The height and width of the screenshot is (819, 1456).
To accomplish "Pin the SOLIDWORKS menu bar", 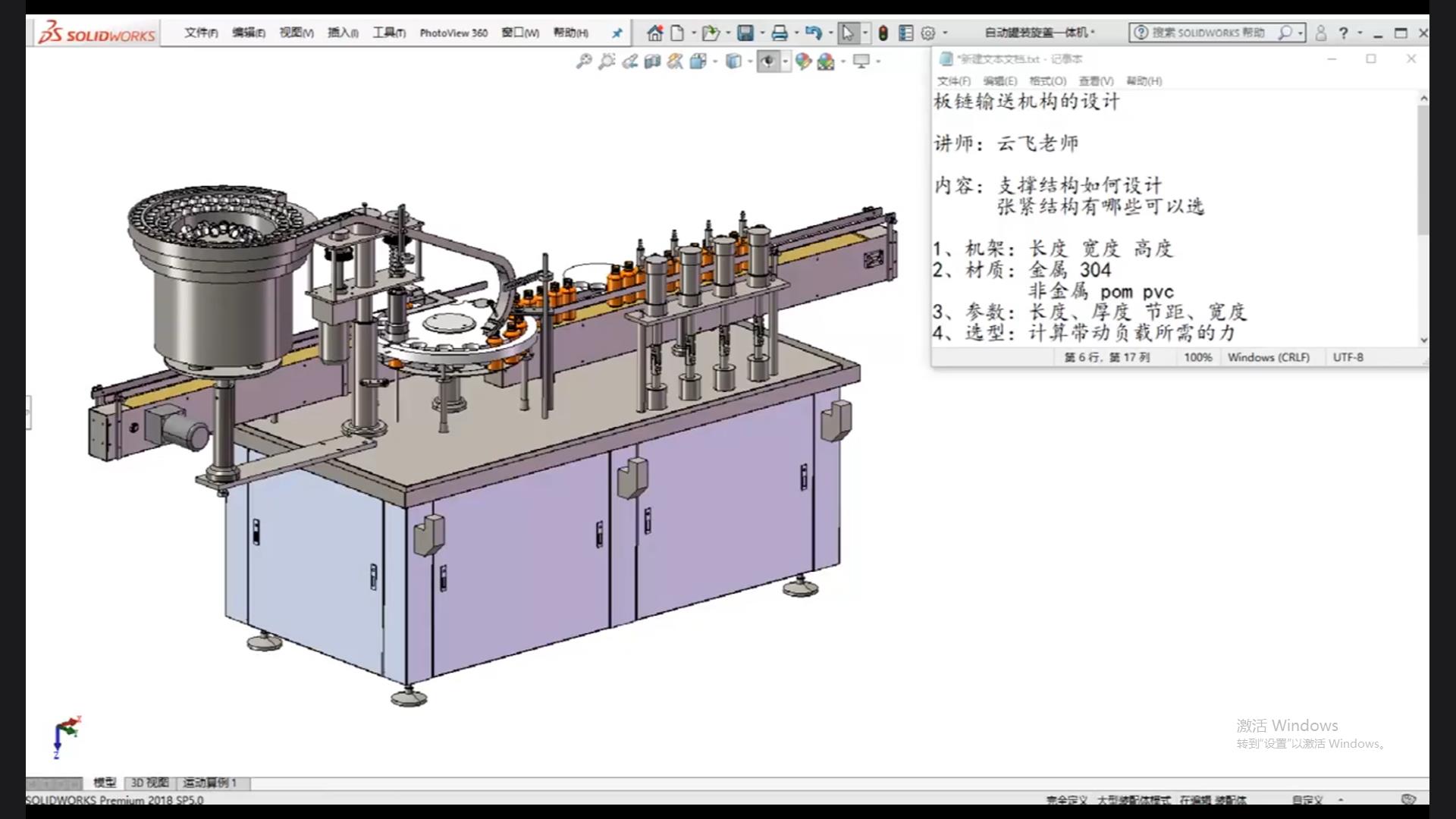I will click(x=617, y=33).
